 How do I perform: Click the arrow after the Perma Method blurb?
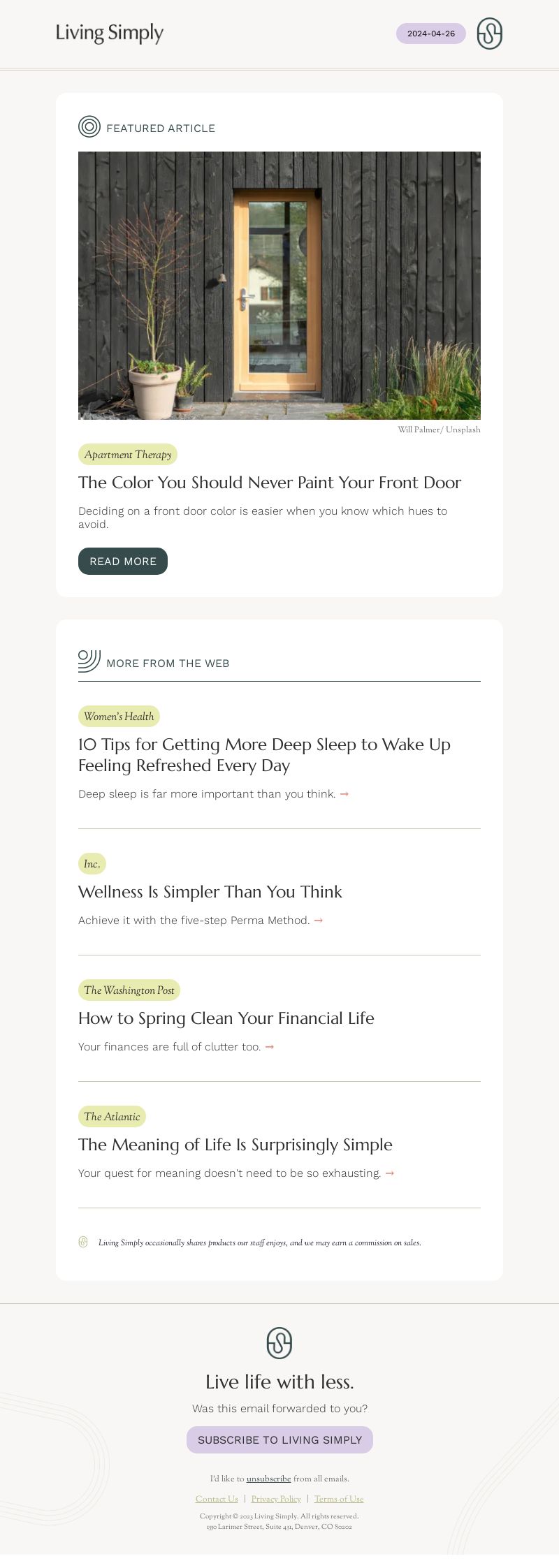pyautogui.click(x=319, y=921)
